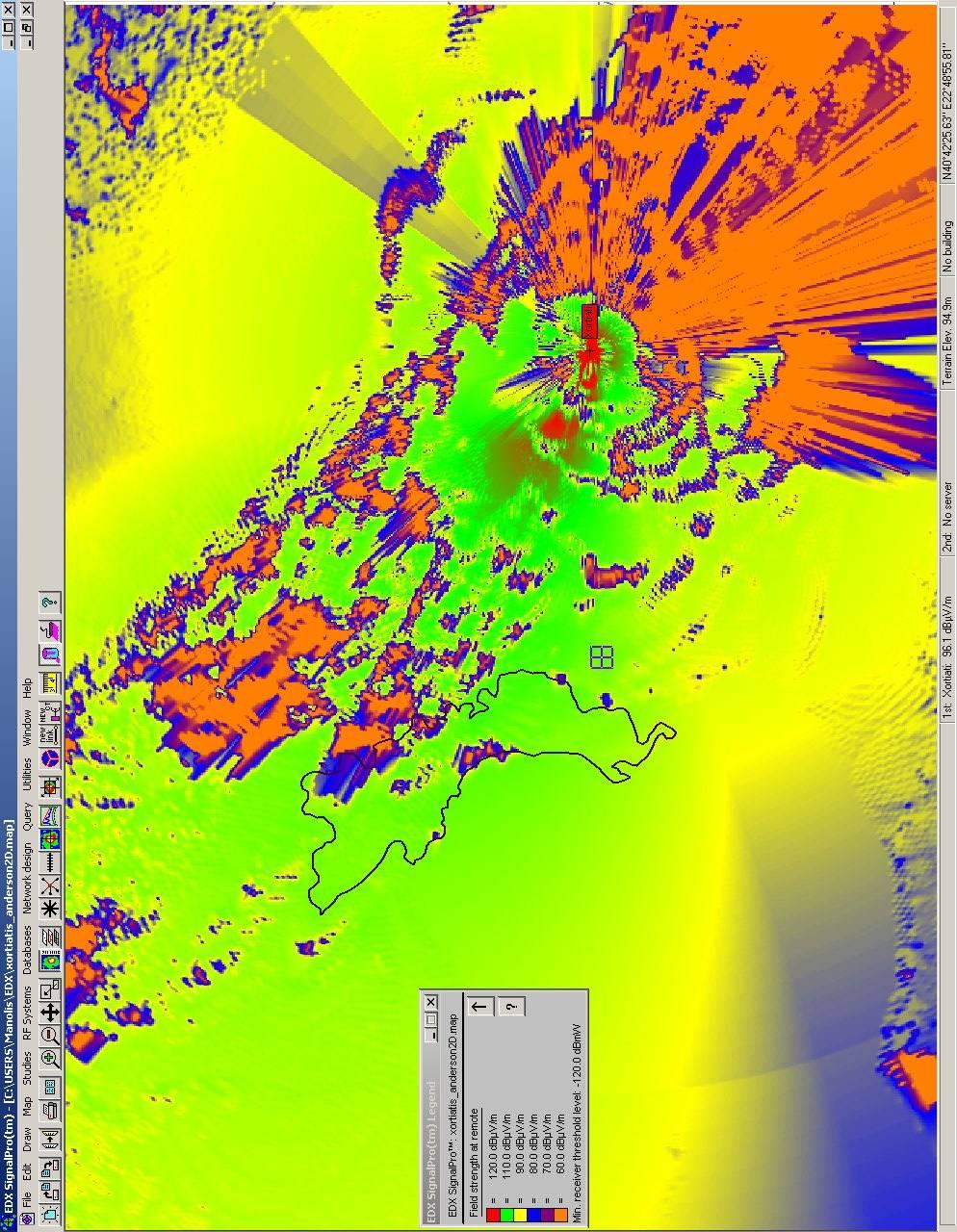Close the EDX SignalPro Legend window
The height and width of the screenshot is (1232, 957).
[x=430, y=1001]
